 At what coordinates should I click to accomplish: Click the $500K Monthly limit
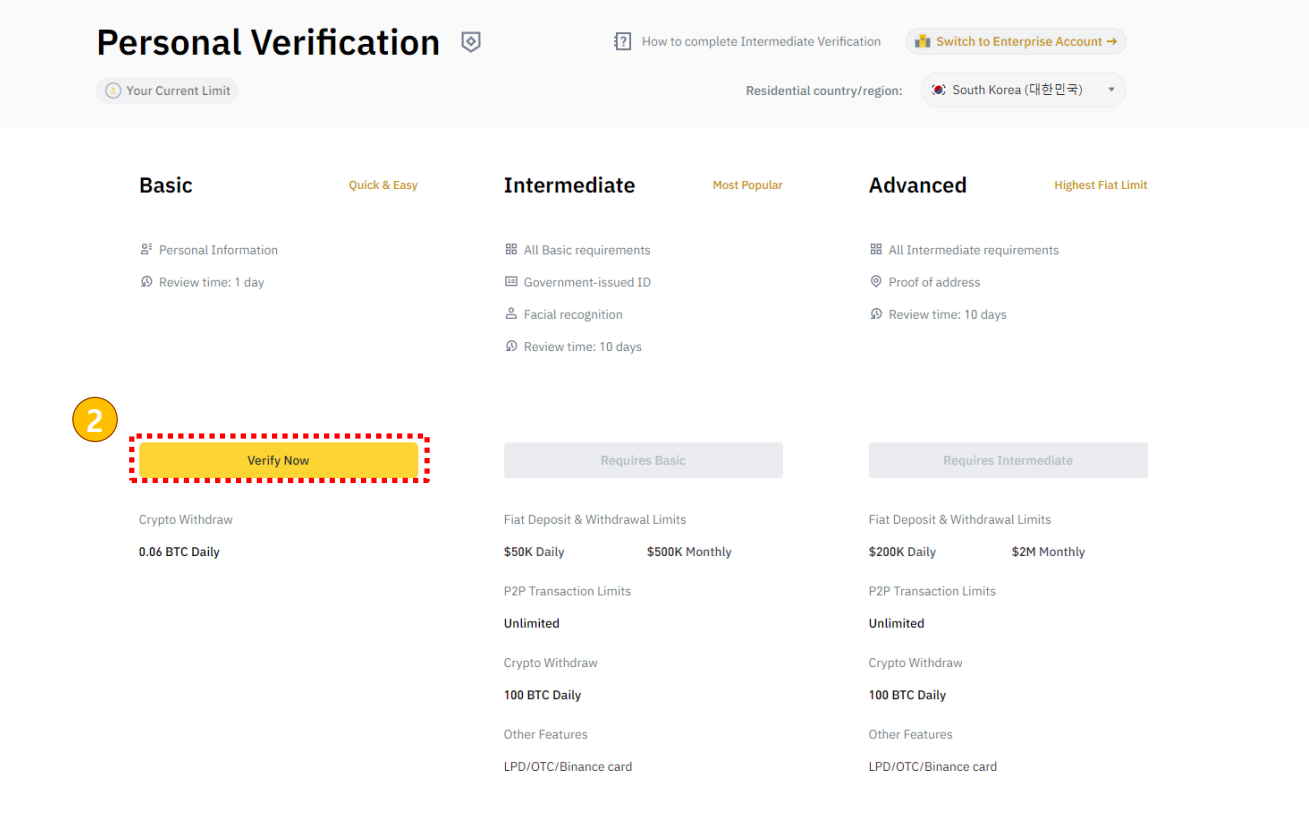click(x=689, y=552)
